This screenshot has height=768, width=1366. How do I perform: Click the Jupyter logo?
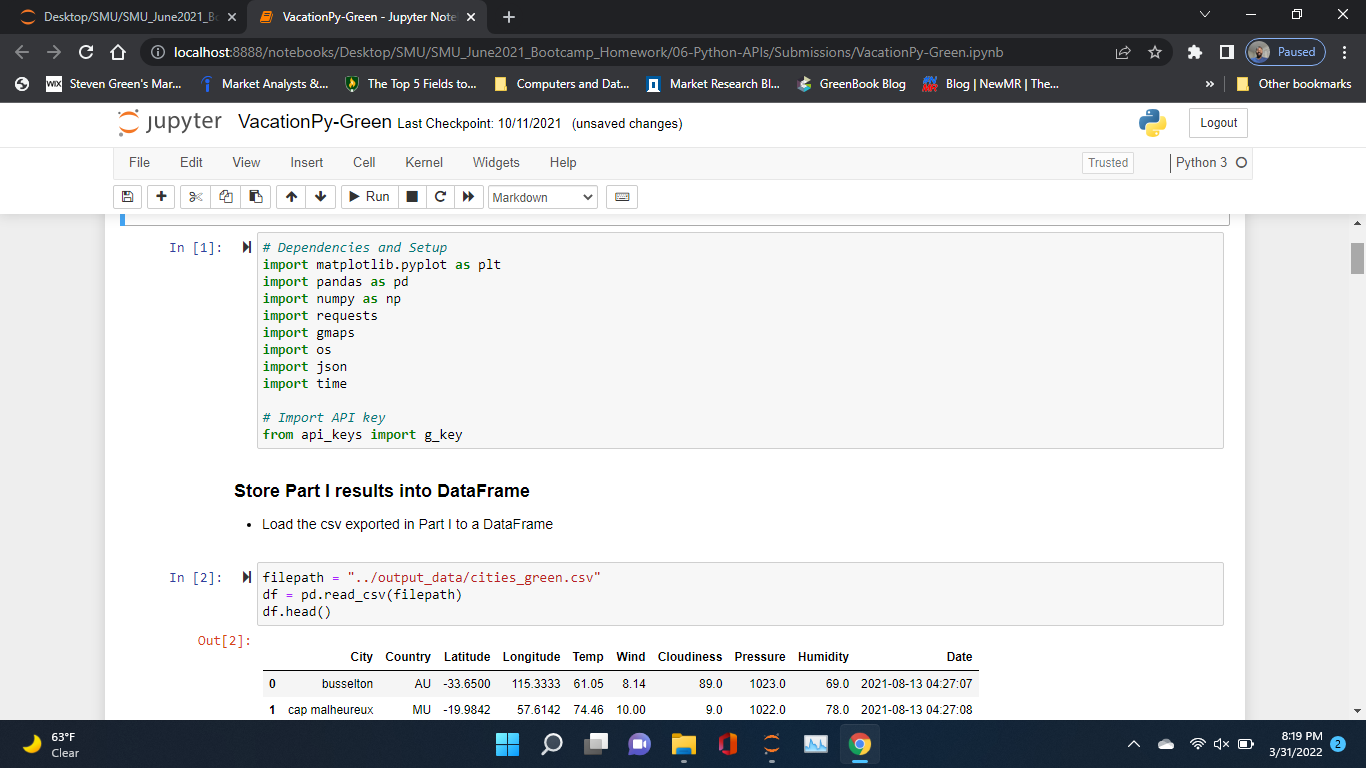tap(170, 123)
